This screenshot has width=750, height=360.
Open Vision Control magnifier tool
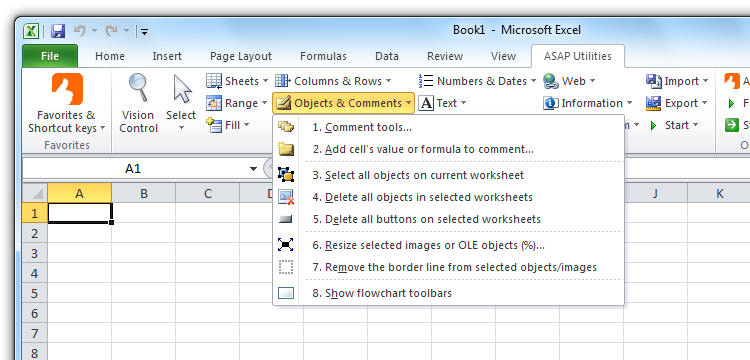138,103
